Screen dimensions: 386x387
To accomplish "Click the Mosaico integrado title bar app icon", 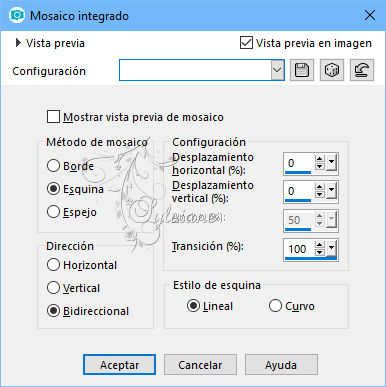I will coord(16,15).
